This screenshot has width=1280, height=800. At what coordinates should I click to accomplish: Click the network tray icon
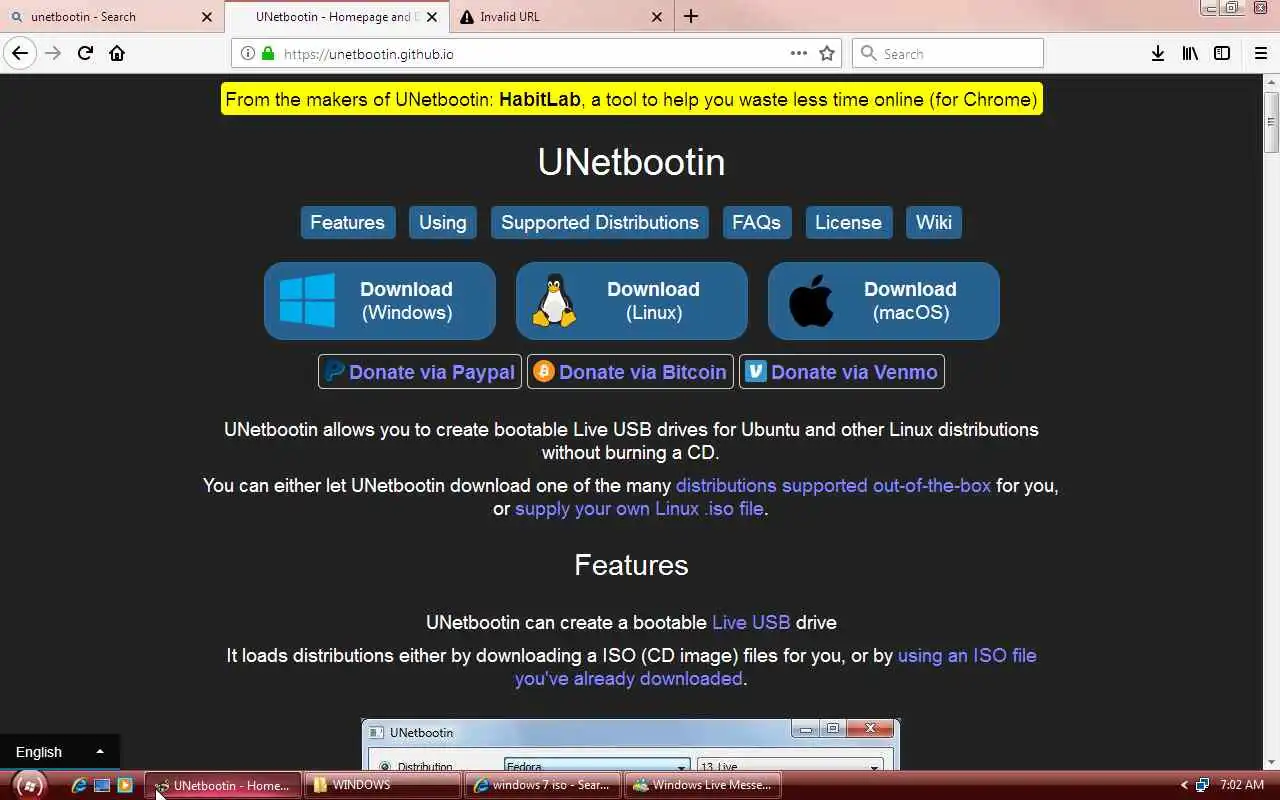click(1203, 785)
